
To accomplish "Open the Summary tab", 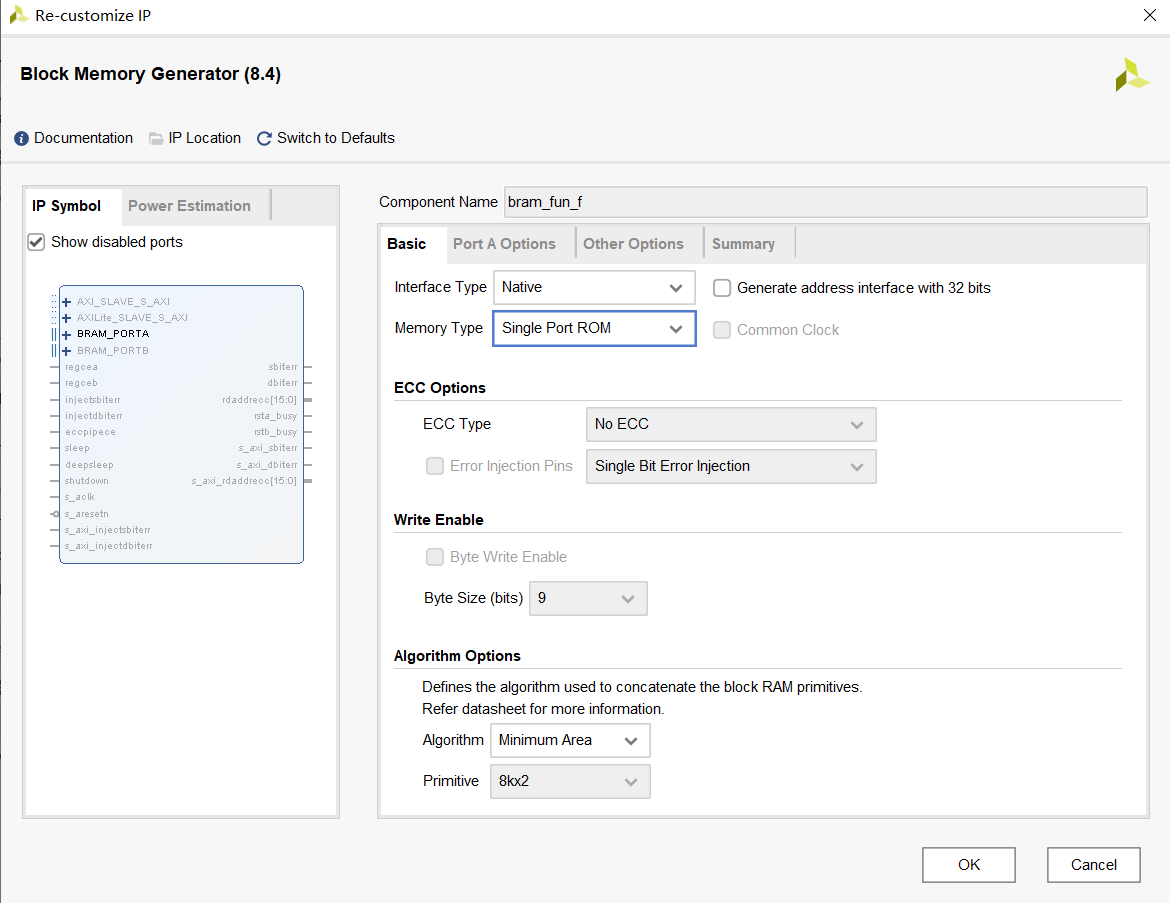I will click(743, 244).
